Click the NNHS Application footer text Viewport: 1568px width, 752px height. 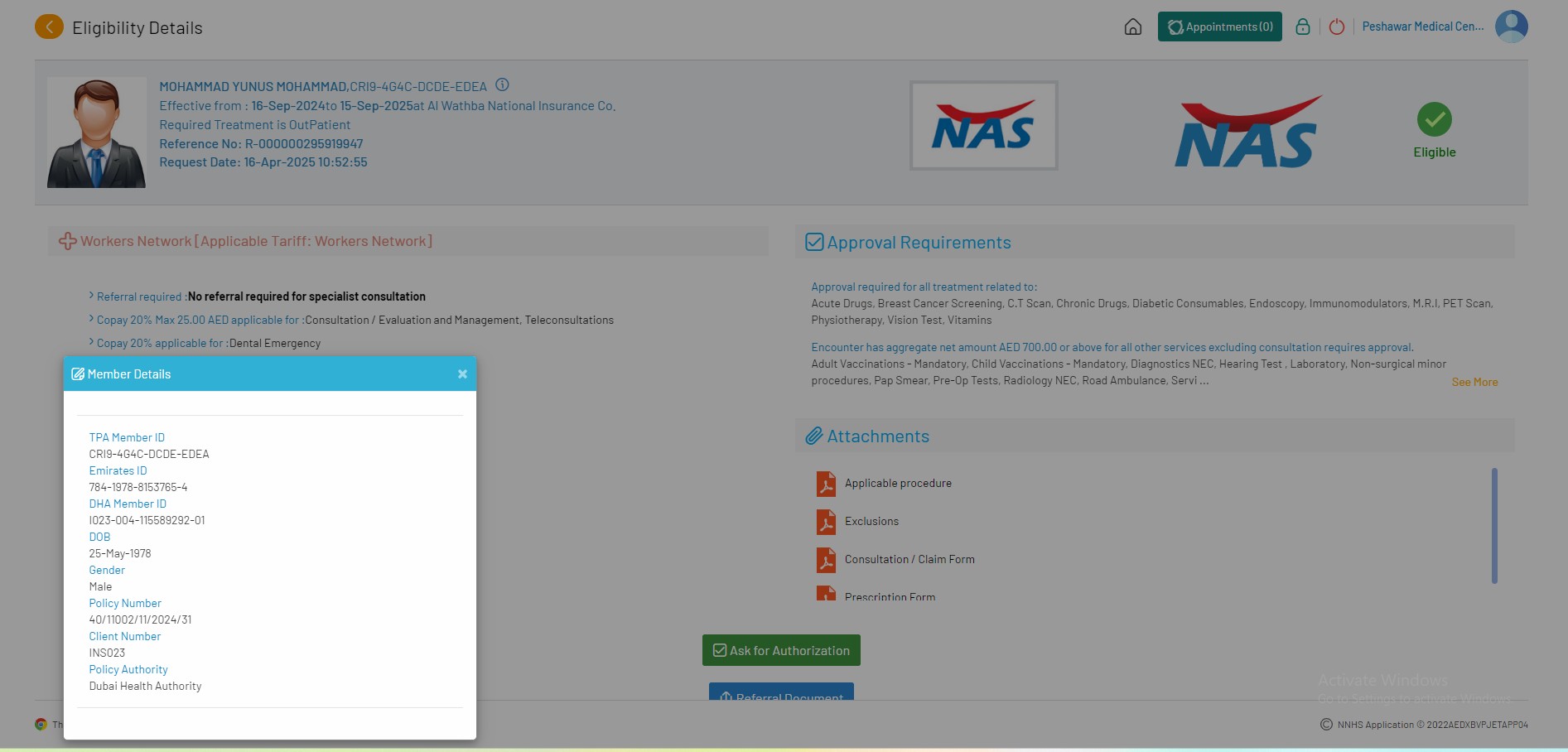pyautogui.click(x=1433, y=725)
